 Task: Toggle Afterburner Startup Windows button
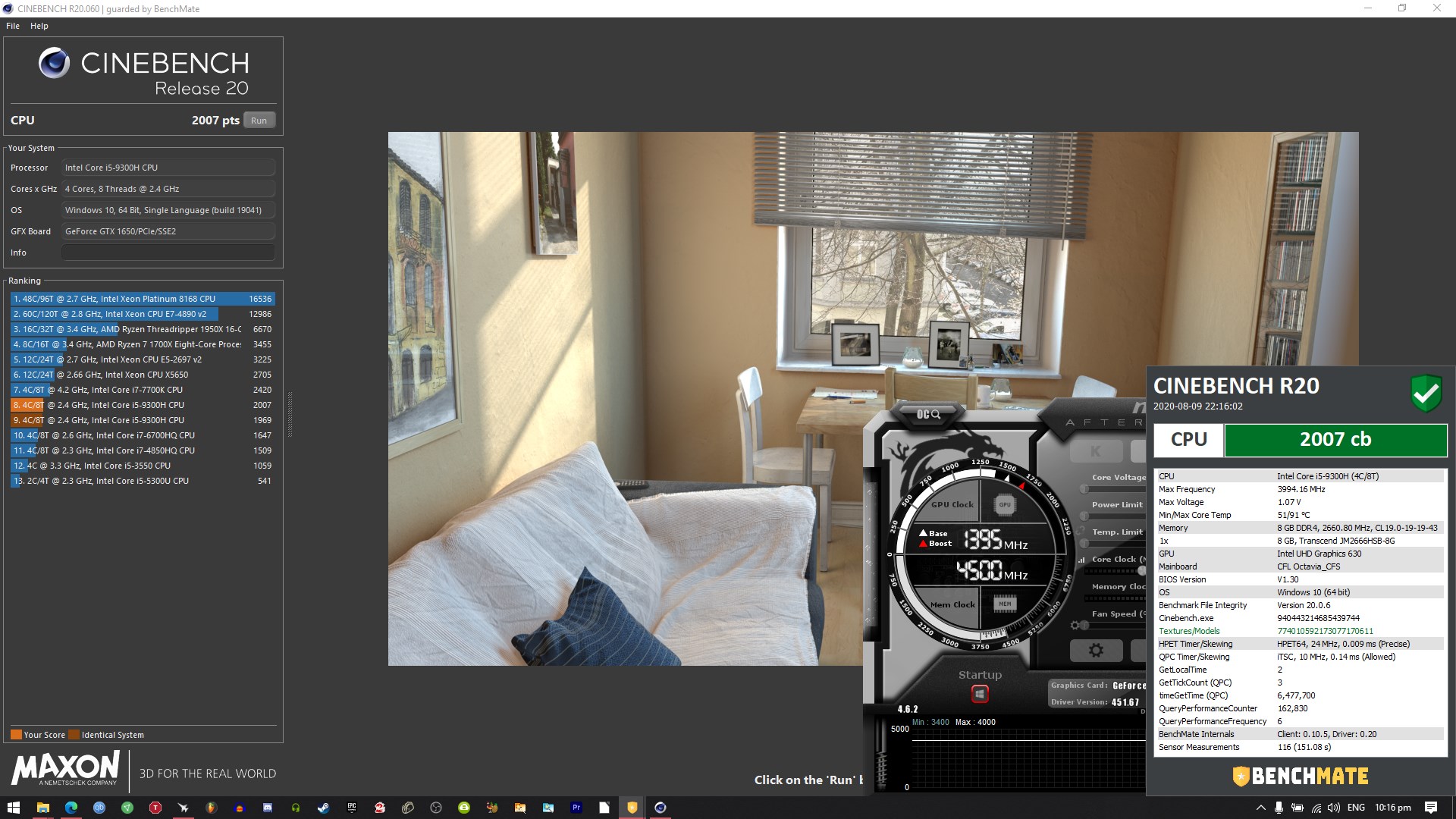[980, 694]
